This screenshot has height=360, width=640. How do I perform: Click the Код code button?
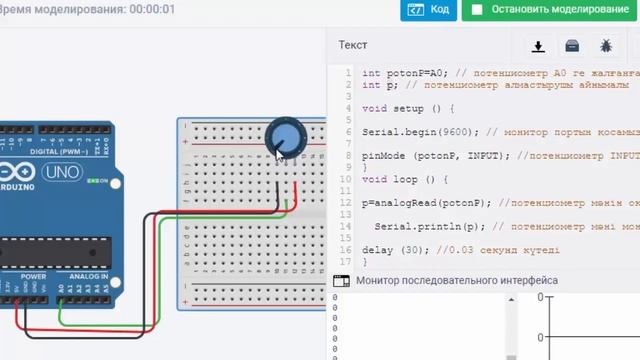pyautogui.click(x=428, y=10)
